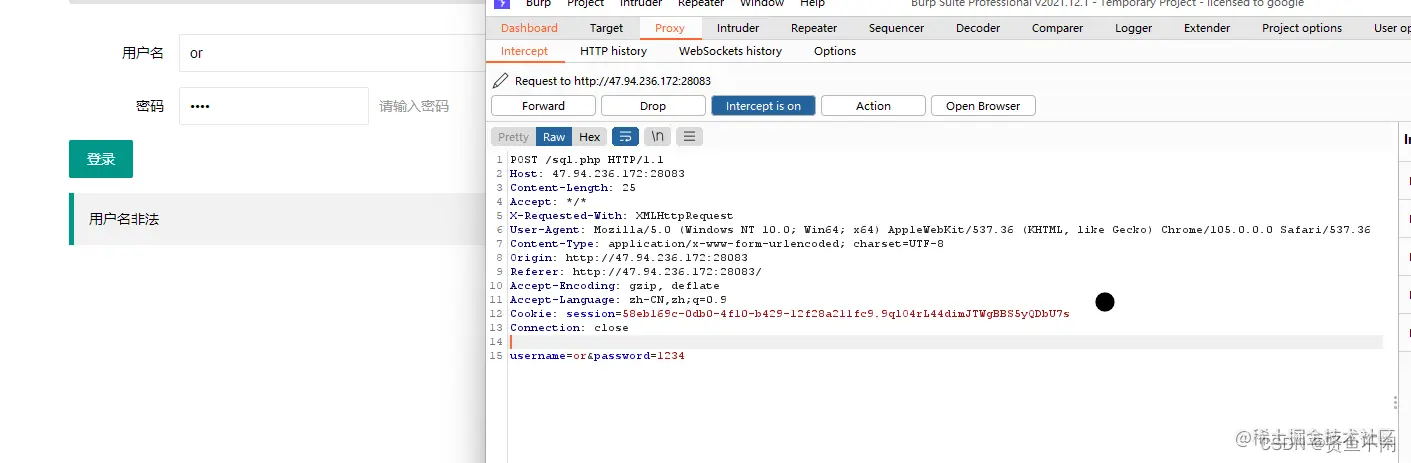The width and height of the screenshot is (1411, 463).
Task: Open the Target tab
Action: 606,28
